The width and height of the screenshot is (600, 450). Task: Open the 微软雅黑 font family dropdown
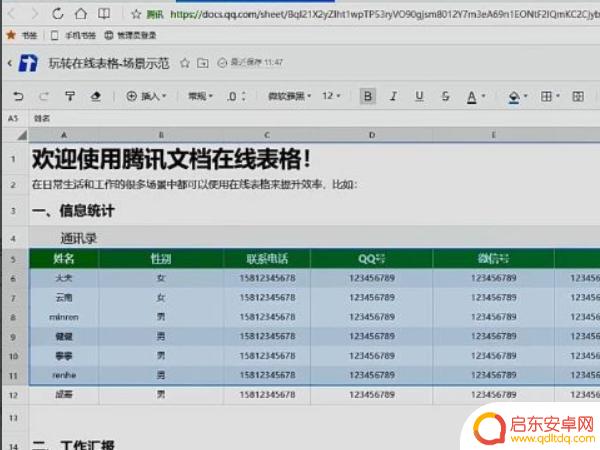(289, 96)
